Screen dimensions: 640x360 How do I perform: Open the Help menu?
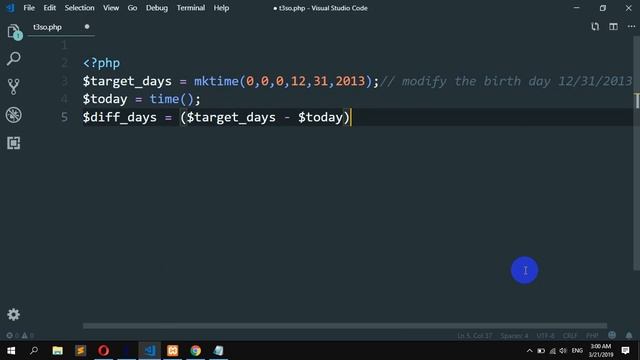coord(221,8)
